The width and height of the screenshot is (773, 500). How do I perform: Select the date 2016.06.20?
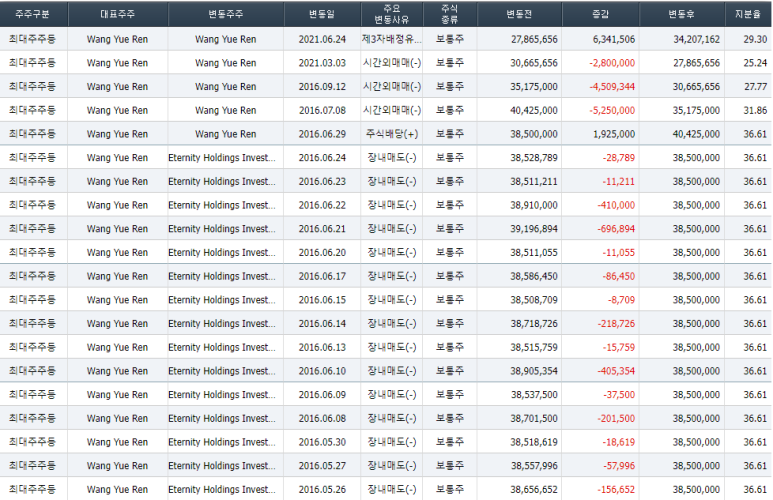click(x=322, y=252)
